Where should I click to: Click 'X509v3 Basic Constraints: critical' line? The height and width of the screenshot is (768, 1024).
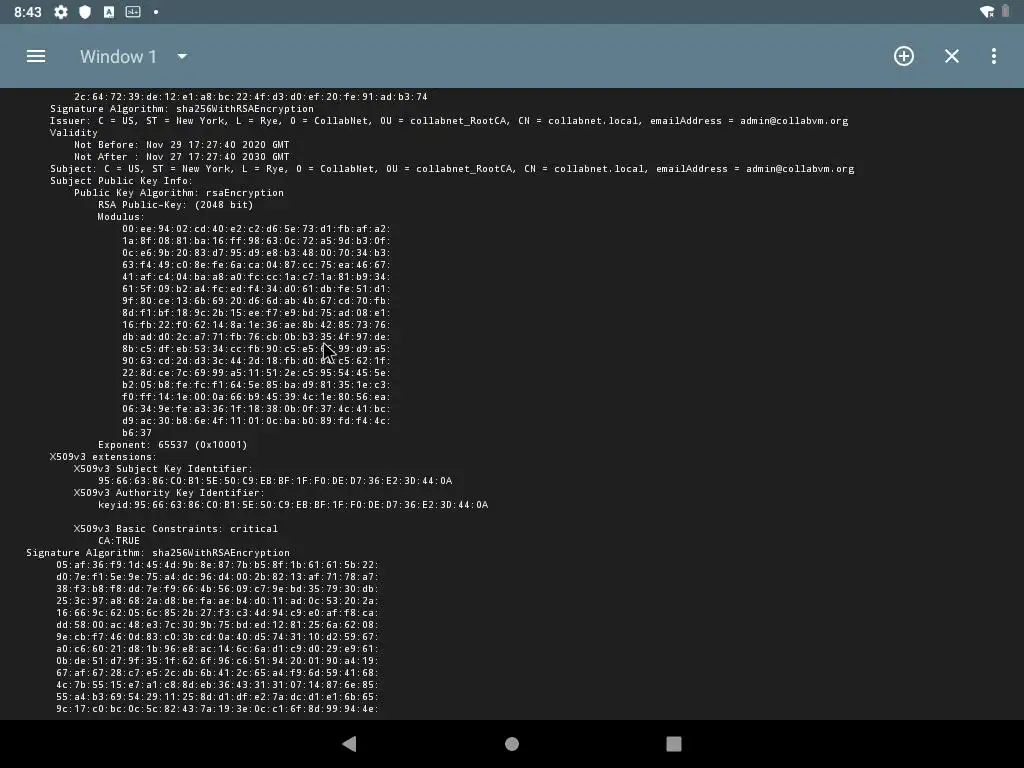click(176, 529)
